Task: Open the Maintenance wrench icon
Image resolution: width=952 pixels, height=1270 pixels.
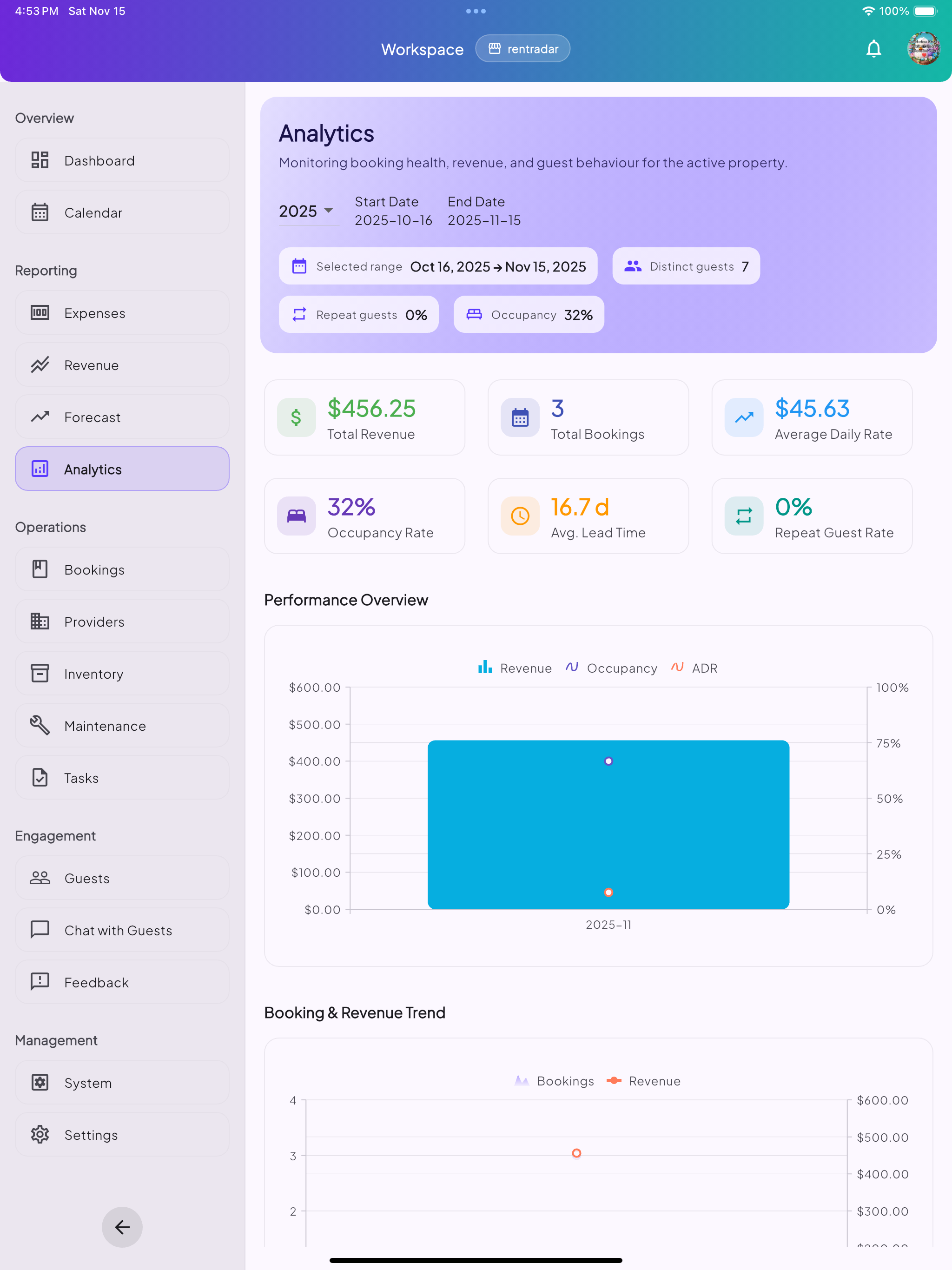Action: click(40, 726)
